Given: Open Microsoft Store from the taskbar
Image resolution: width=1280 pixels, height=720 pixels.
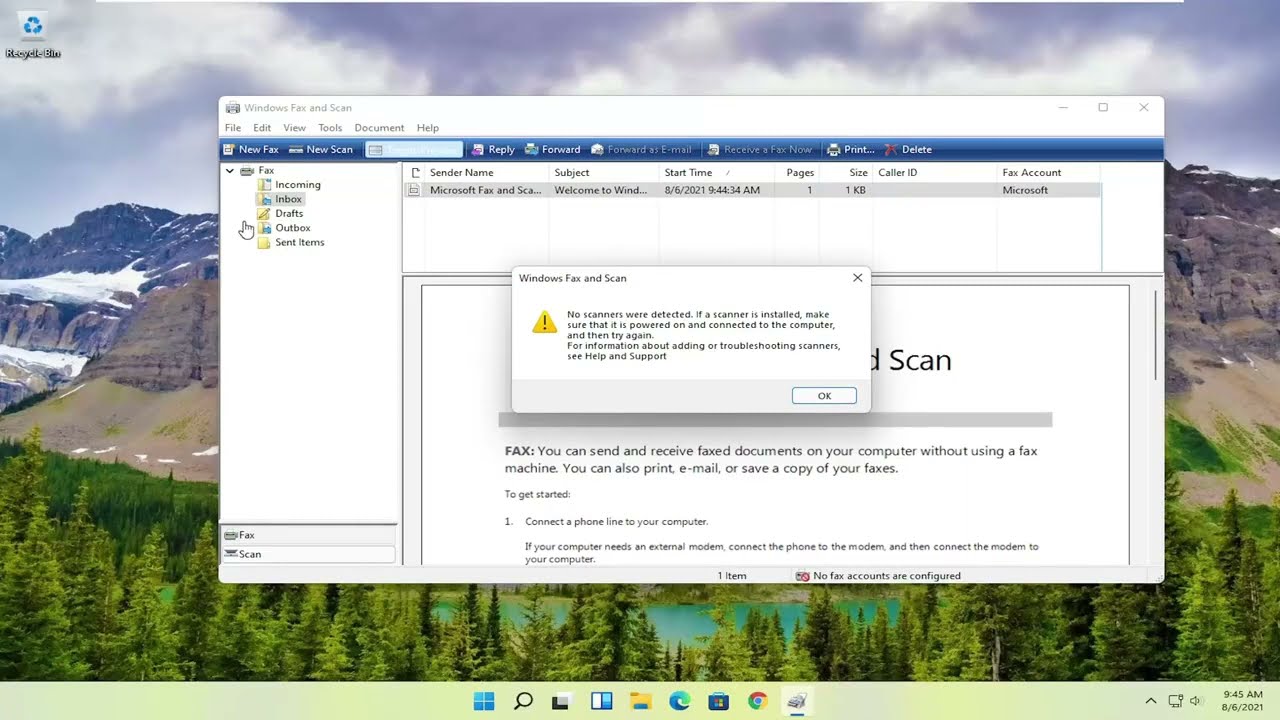Looking at the screenshot, I should pos(719,701).
